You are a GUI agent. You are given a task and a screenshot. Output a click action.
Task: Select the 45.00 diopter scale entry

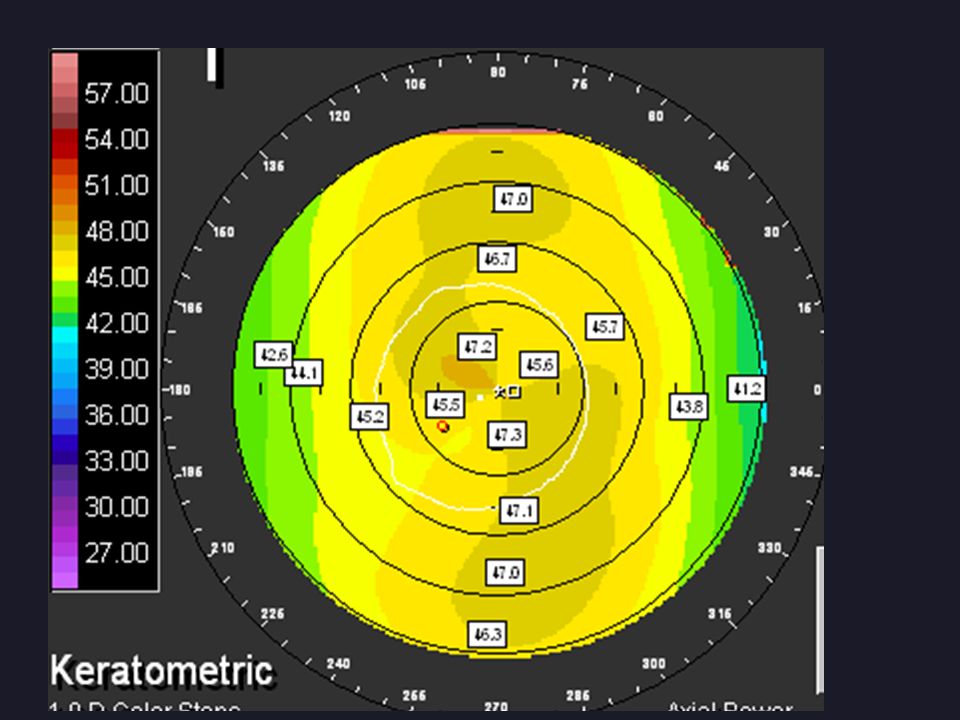(x=116, y=277)
